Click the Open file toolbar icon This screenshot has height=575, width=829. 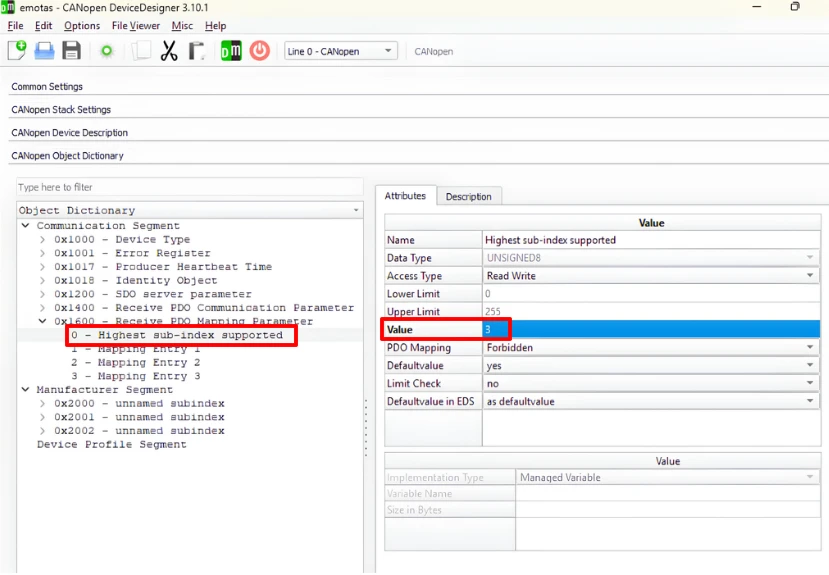click(44, 51)
